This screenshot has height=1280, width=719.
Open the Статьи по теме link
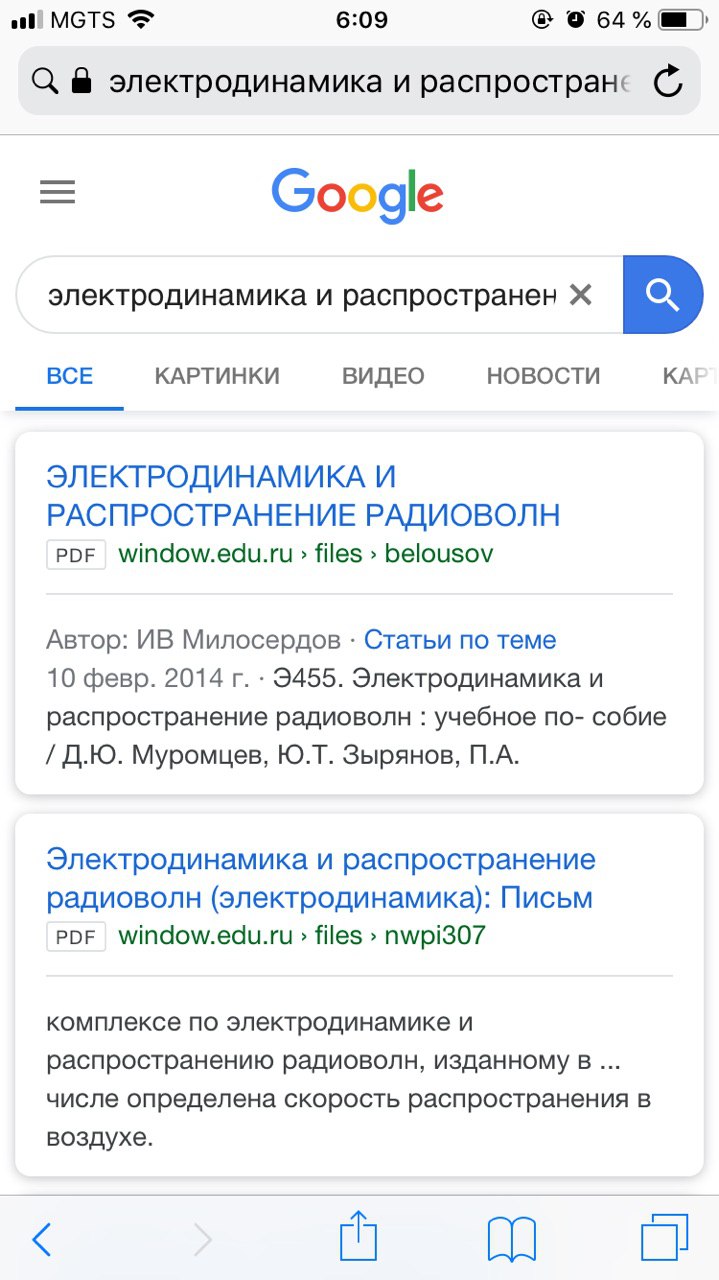460,640
